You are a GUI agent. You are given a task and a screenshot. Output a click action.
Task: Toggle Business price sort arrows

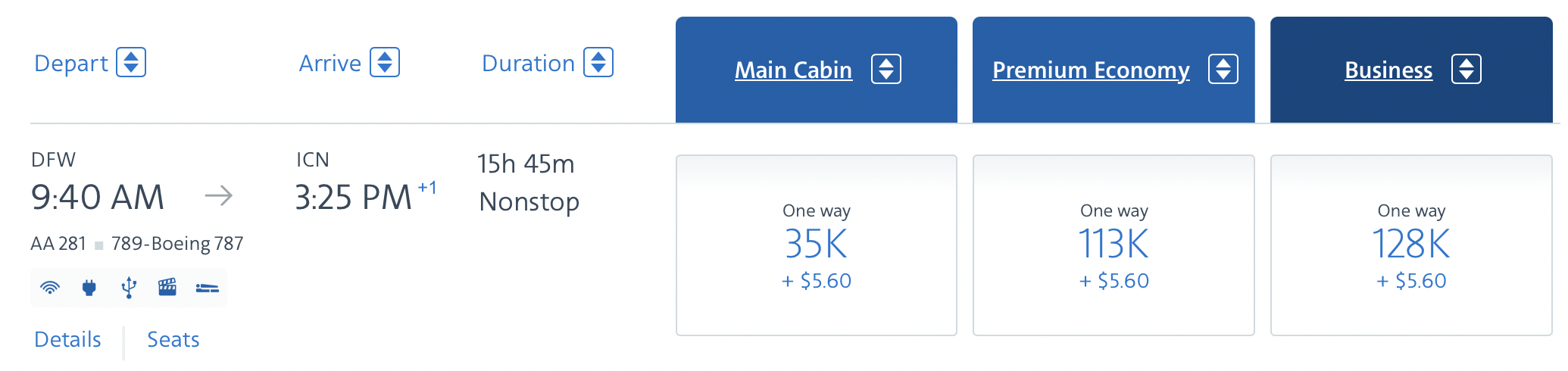point(1466,70)
